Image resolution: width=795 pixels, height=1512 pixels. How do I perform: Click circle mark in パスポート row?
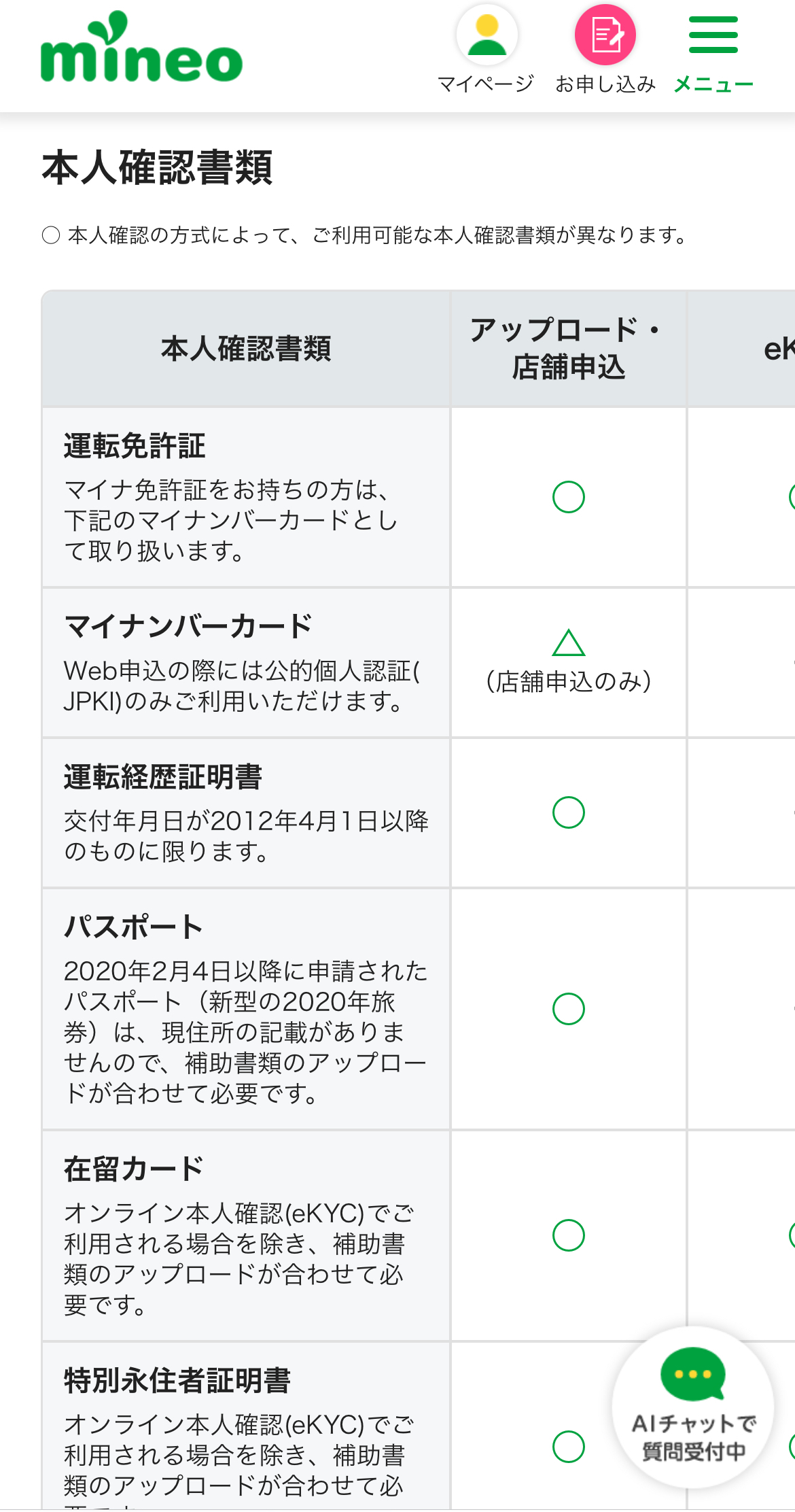click(569, 1009)
